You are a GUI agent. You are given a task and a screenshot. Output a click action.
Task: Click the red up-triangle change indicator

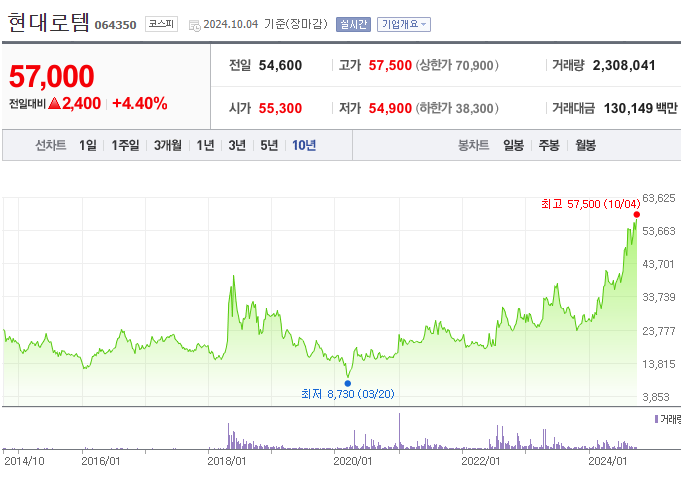(54, 103)
